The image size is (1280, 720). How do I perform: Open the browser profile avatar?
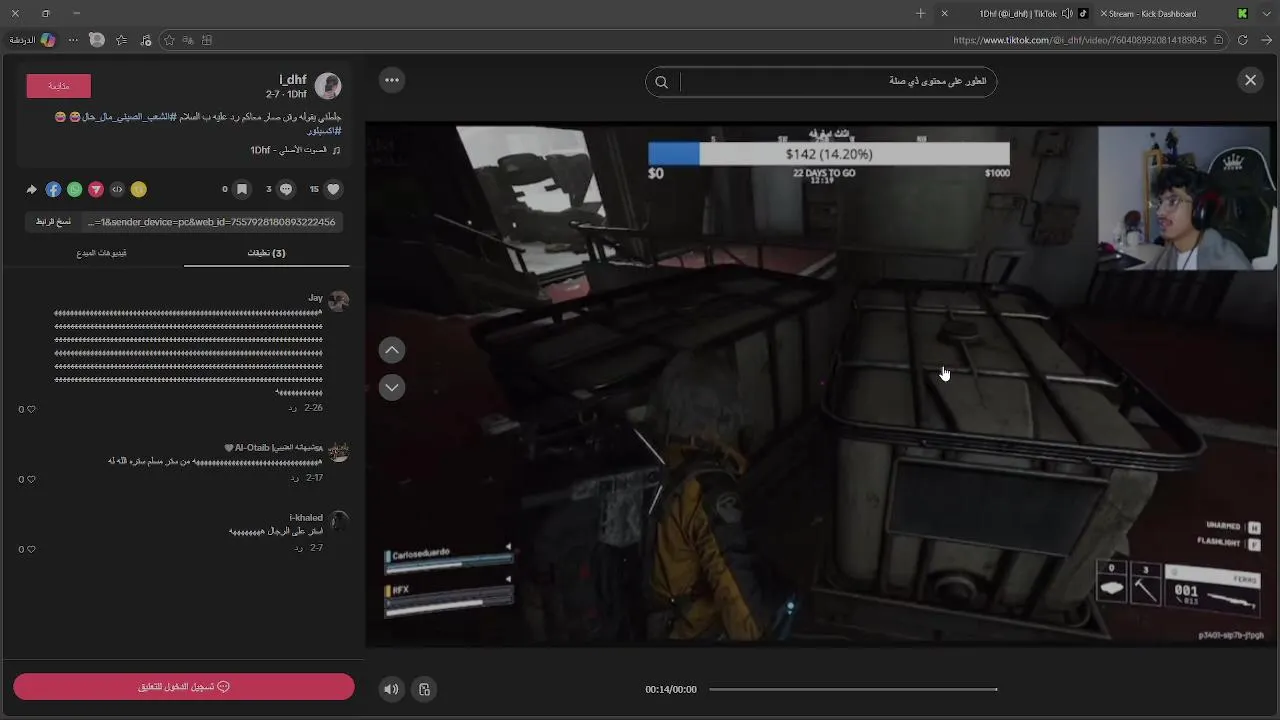[x=96, y=40]
